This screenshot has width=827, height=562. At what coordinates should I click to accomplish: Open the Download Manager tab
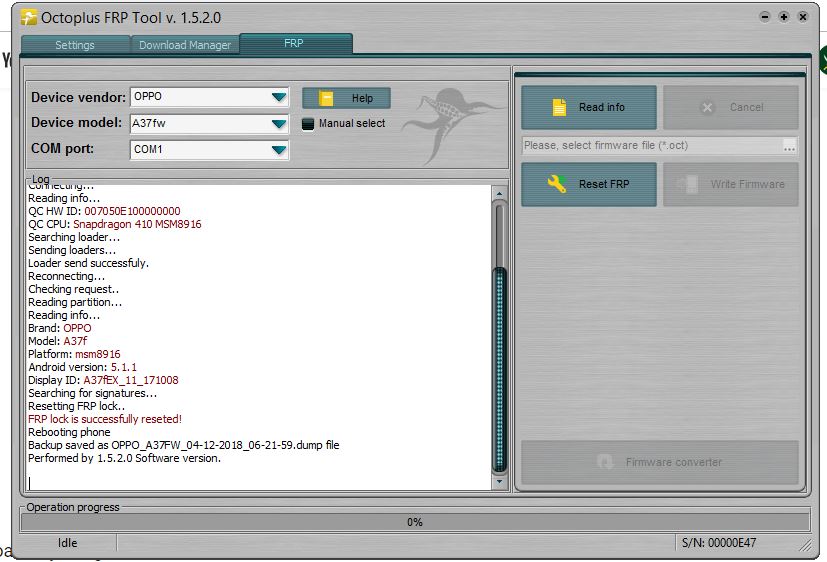[x=185, y=45]
